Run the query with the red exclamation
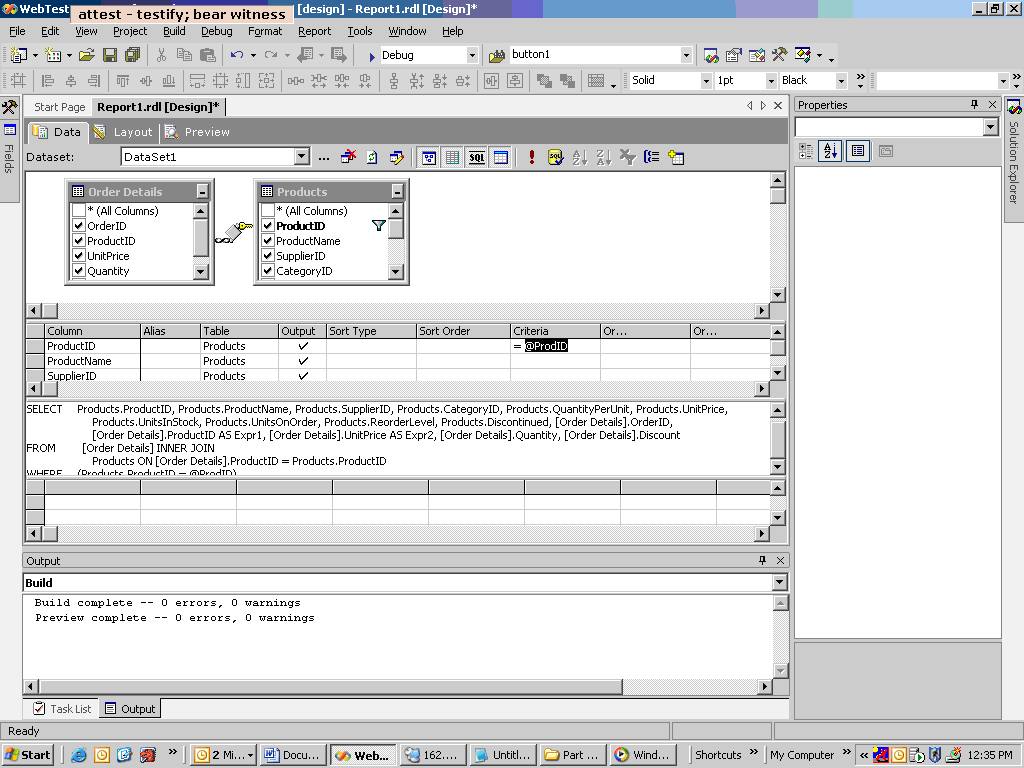Viewport: 1024px width, 768px height. (x=532, y=157)
